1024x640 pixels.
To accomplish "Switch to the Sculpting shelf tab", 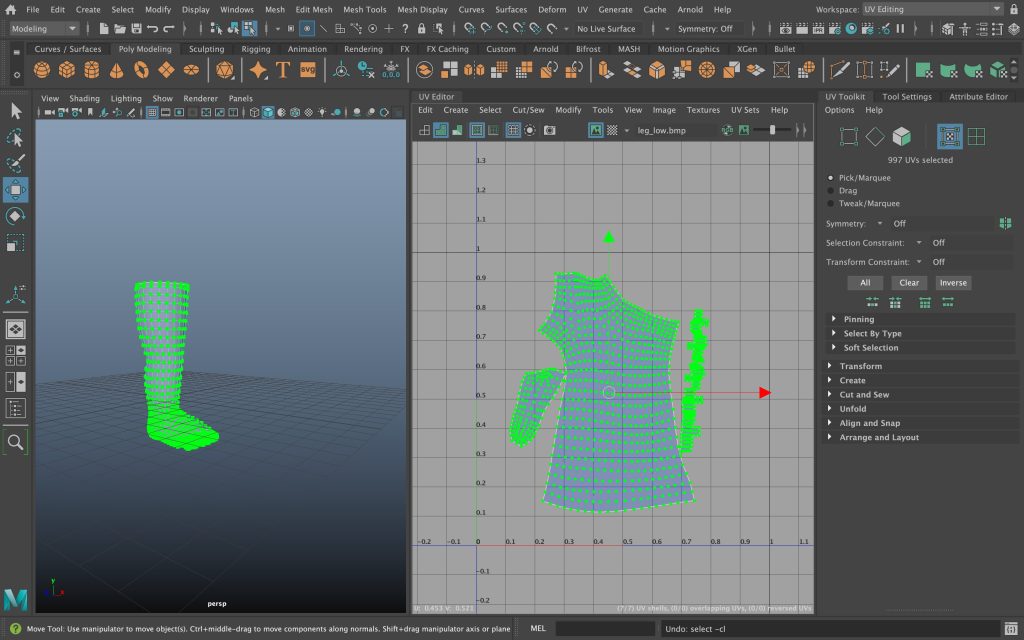I will (206, 49).
